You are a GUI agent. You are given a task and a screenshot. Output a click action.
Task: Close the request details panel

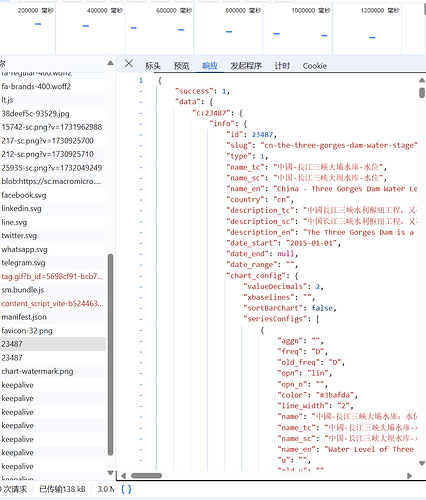pos(129,63)
